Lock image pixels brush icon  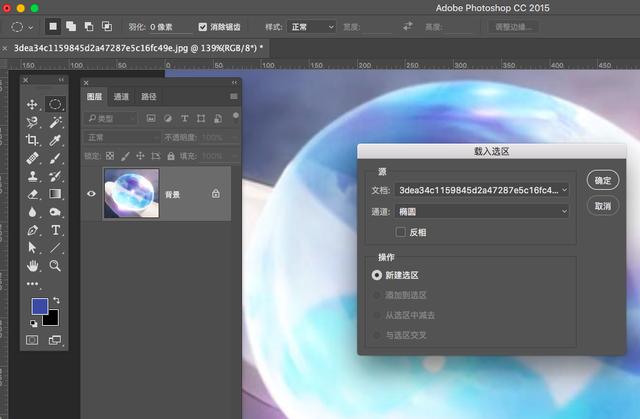pos(125,156)
